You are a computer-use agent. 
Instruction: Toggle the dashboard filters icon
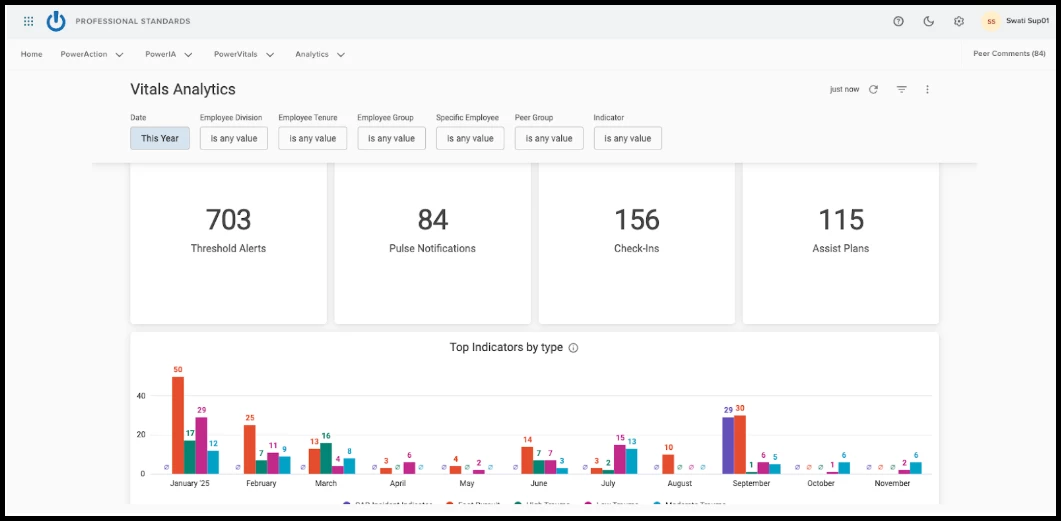point(901,89)
